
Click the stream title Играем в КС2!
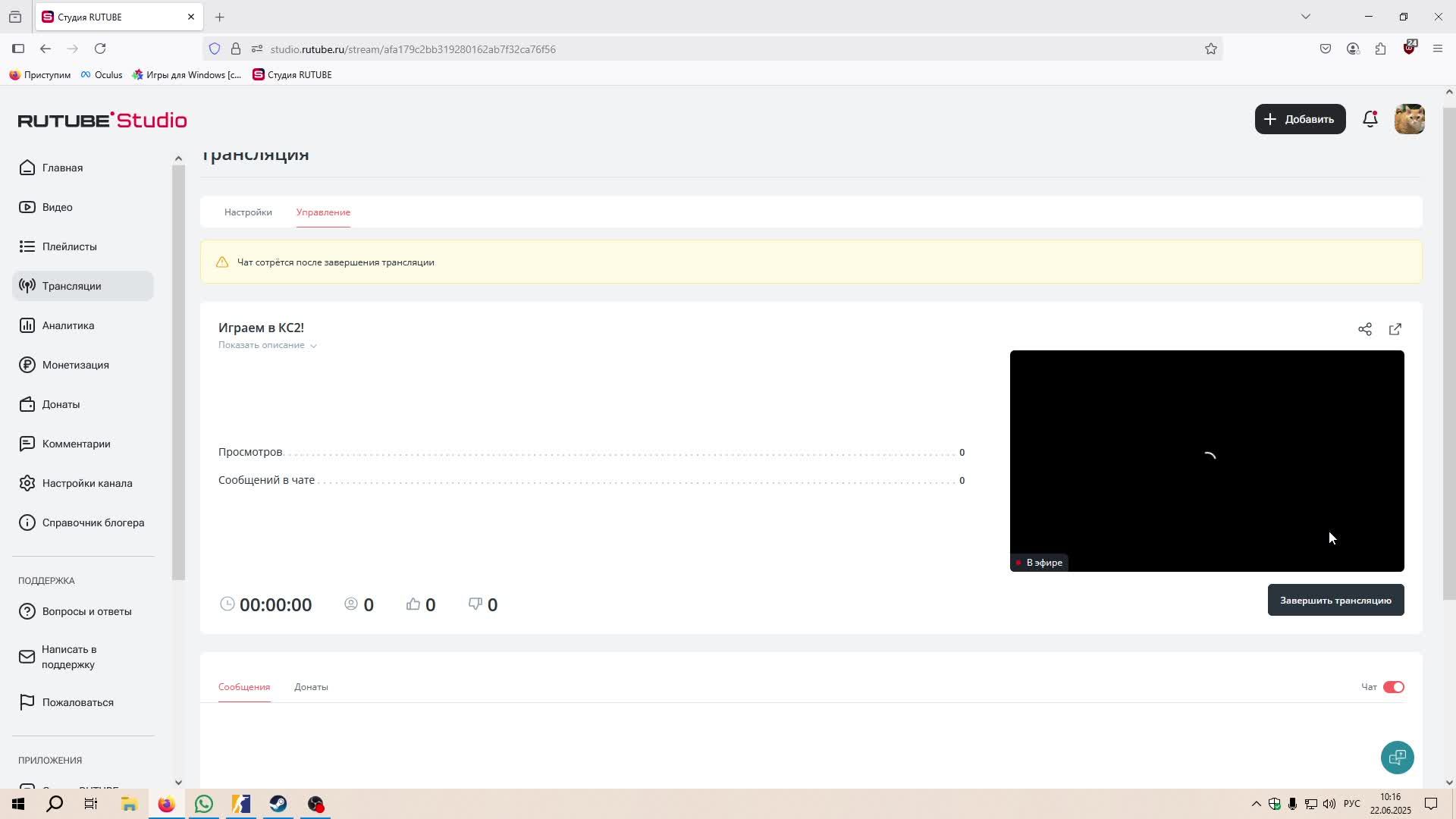[x=261, y=328]
